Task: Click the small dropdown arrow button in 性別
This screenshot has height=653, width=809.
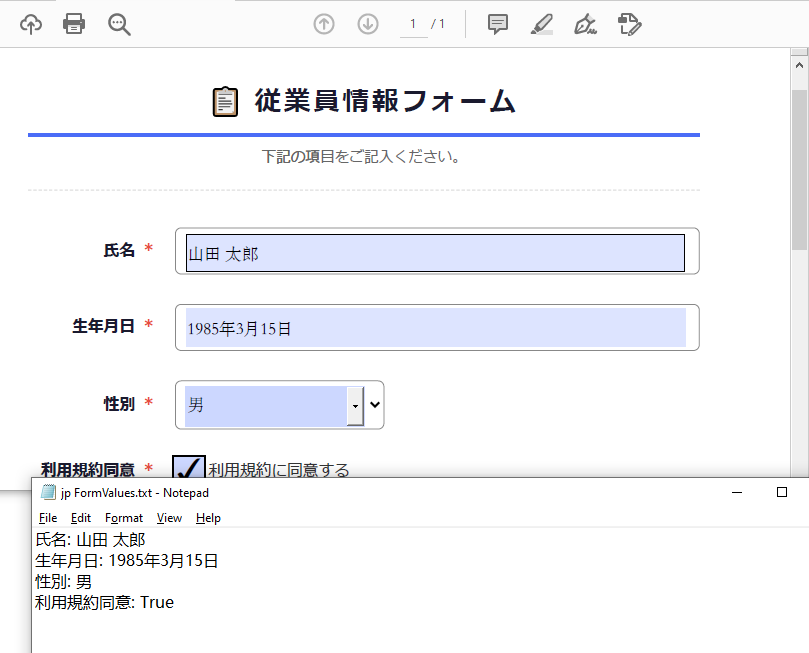Action: coord(355,406)
